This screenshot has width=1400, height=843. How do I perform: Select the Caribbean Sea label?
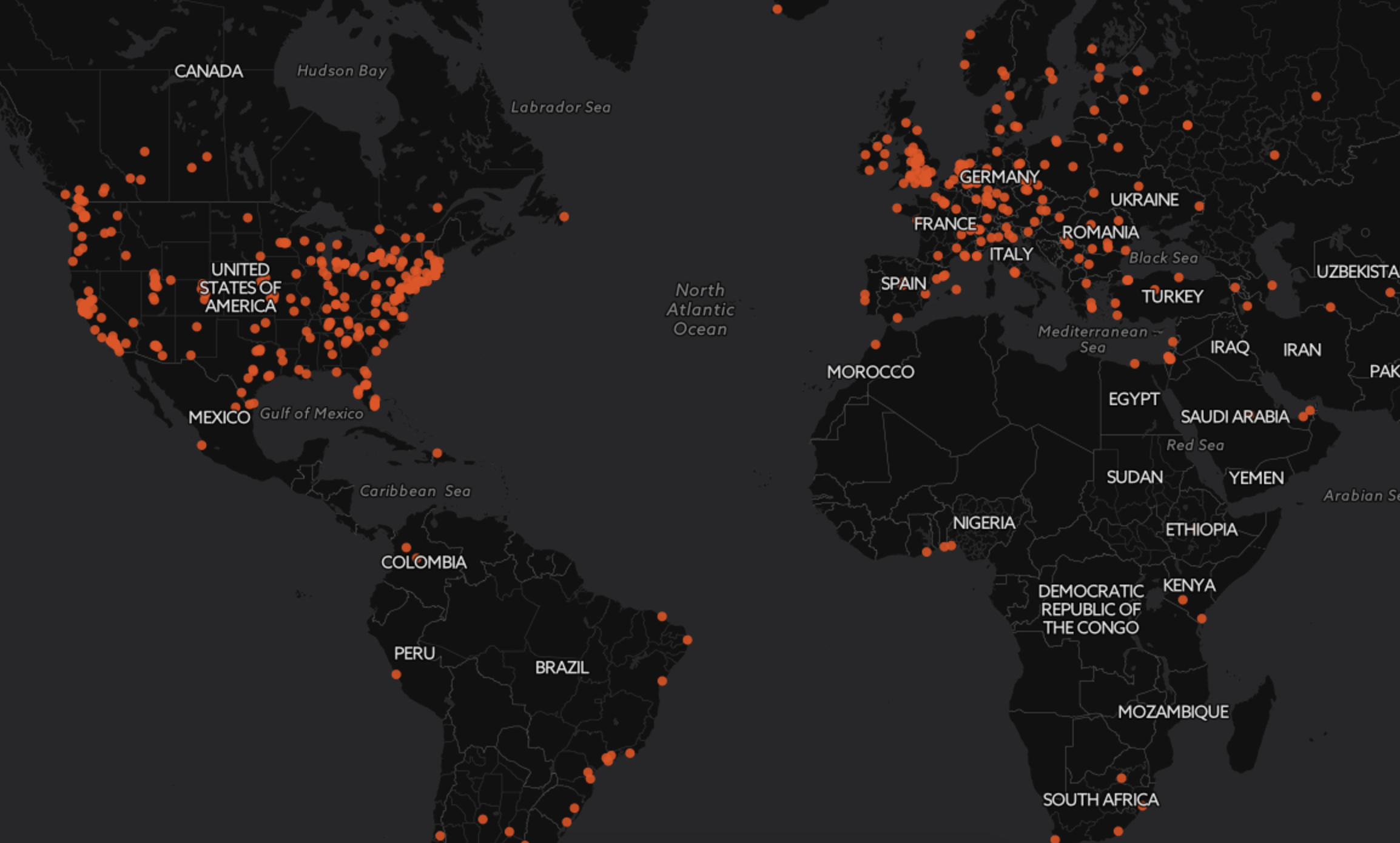(x=415, y=491)
